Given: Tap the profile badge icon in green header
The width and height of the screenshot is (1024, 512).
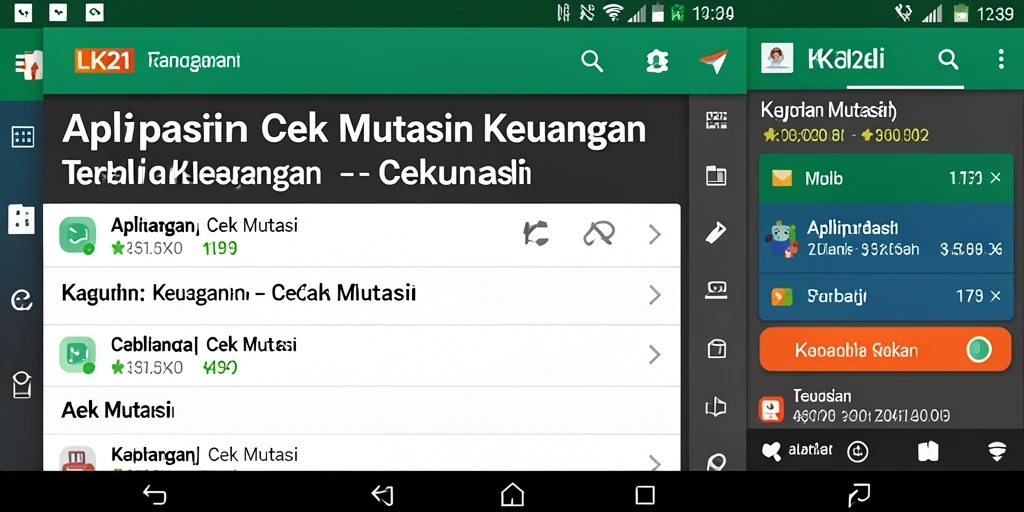Looking at the screenshot, I should tap(656, 61).
